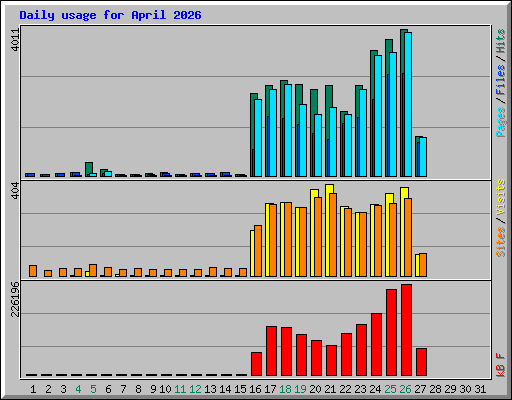Image resolution: width=512 pixels, height=400 pixels.
Task: Click the green hits bar for day 5
Action: pyautogui.click(x=89, y=168)
